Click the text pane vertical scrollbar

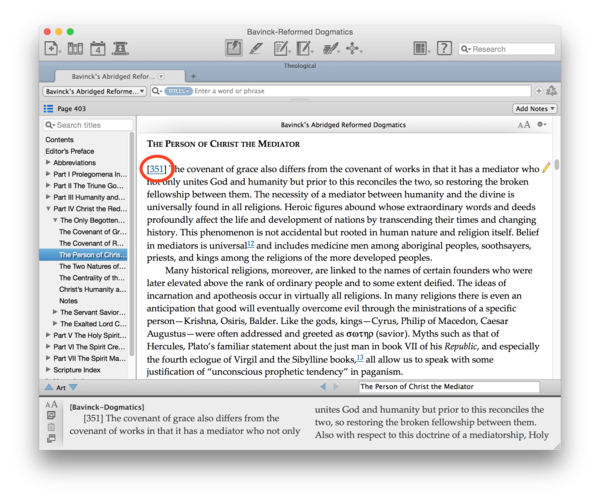[x=556, y=164]
